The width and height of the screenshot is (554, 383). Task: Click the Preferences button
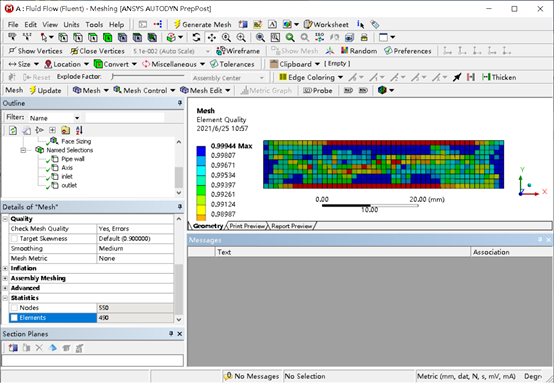coord(408,51)
